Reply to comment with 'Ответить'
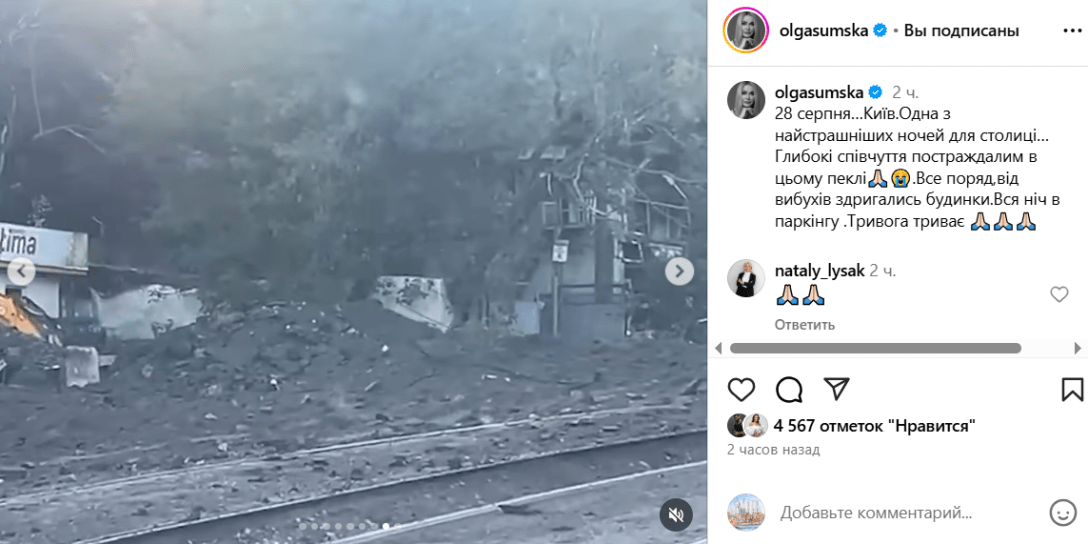The height and width of the screenshot is (544, 1088). pos(804,325)
